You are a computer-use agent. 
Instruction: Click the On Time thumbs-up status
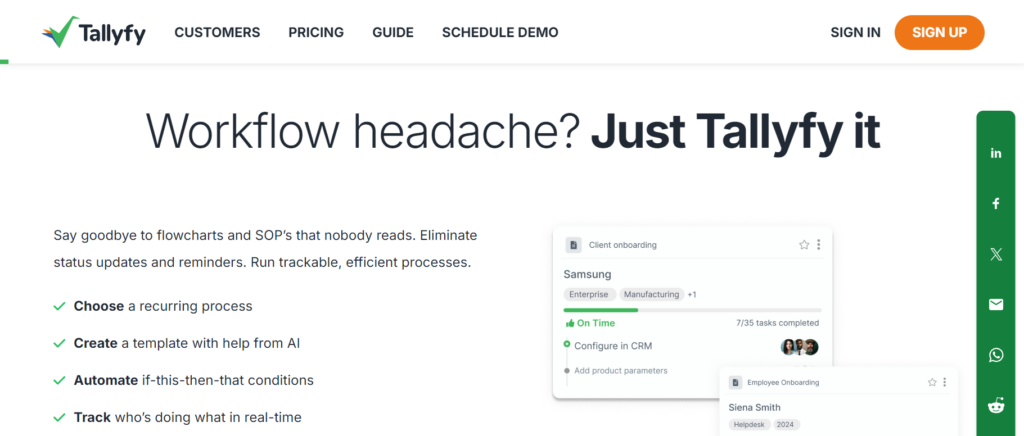click(590, 323)
